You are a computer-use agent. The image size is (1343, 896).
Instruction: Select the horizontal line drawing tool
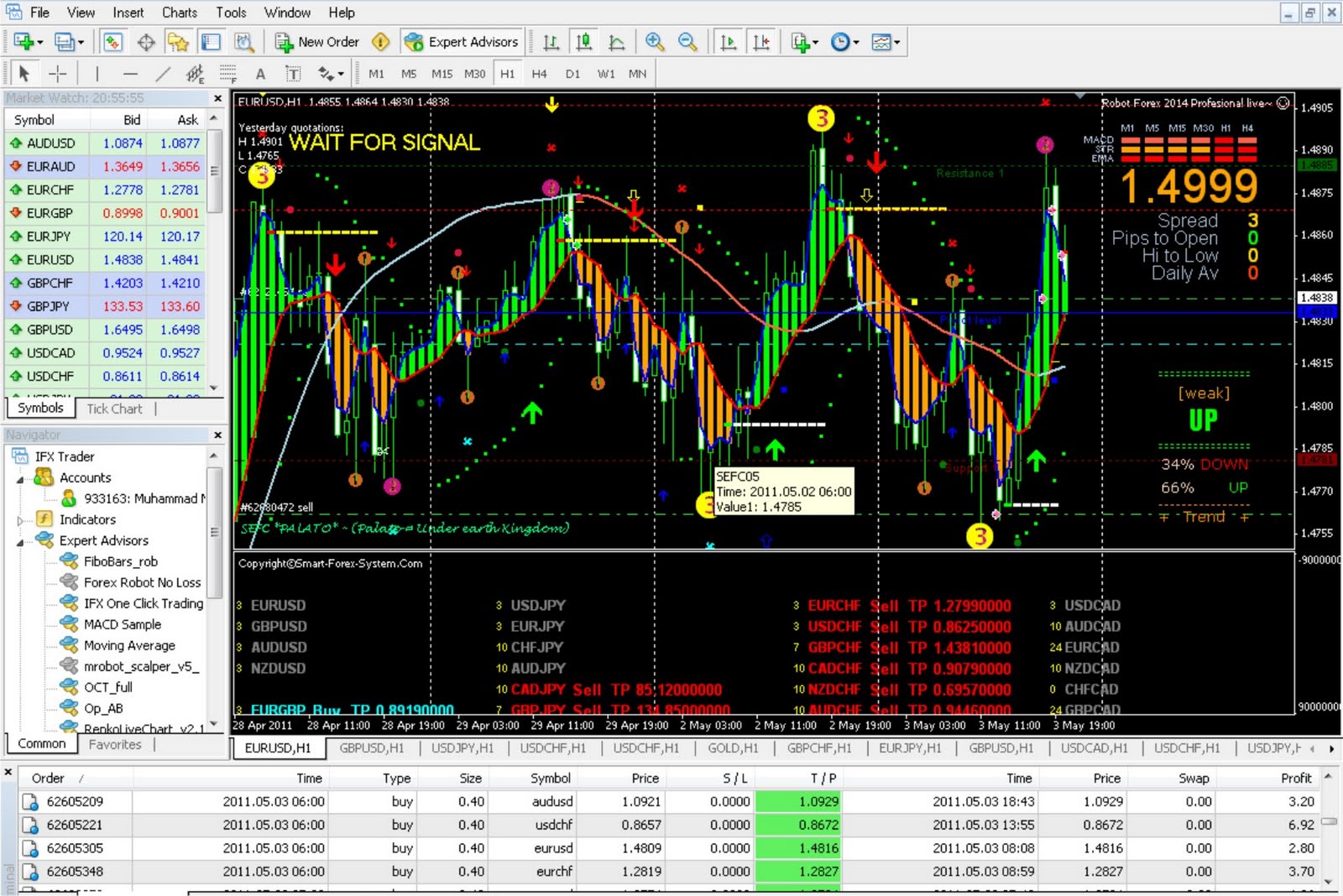(x=129, y=74)
